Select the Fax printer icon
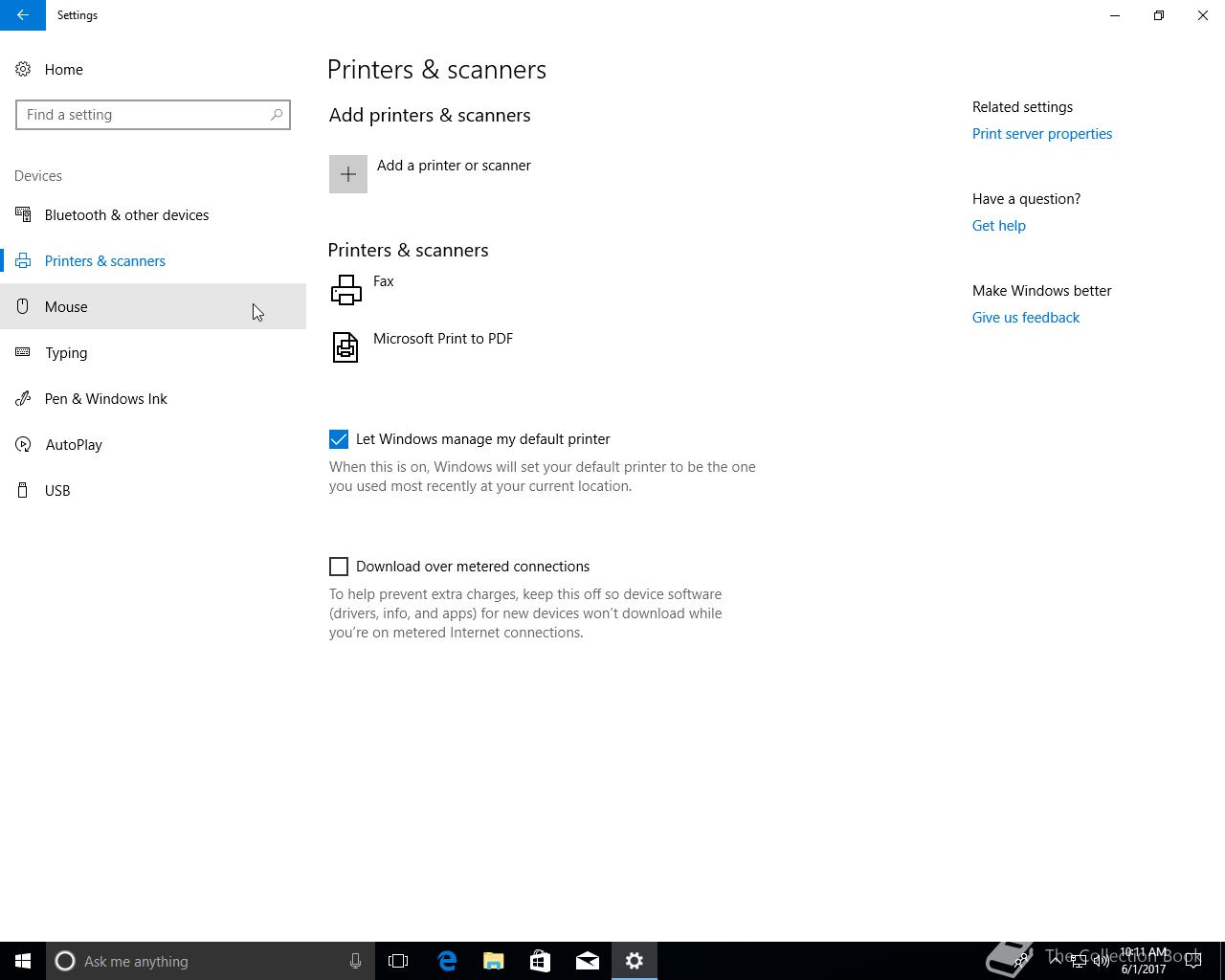 (x=345, y=290)
